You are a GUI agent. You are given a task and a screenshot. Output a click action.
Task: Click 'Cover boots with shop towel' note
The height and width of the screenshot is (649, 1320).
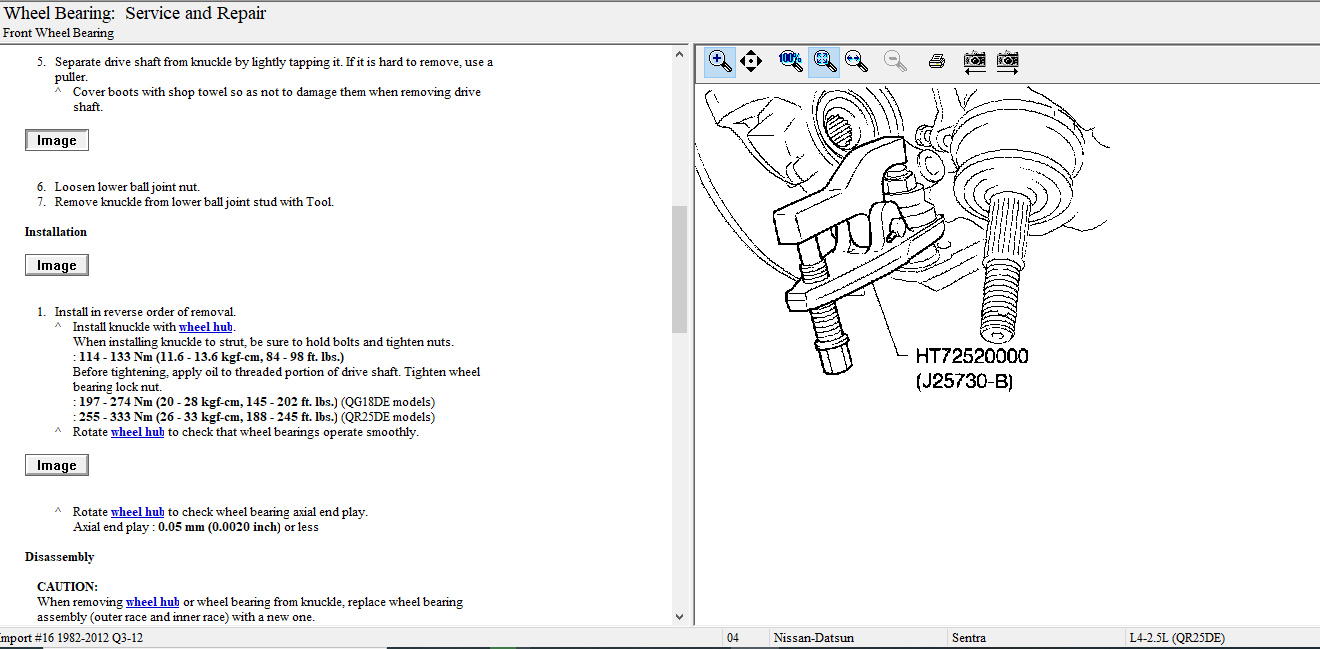coord(277,99)
